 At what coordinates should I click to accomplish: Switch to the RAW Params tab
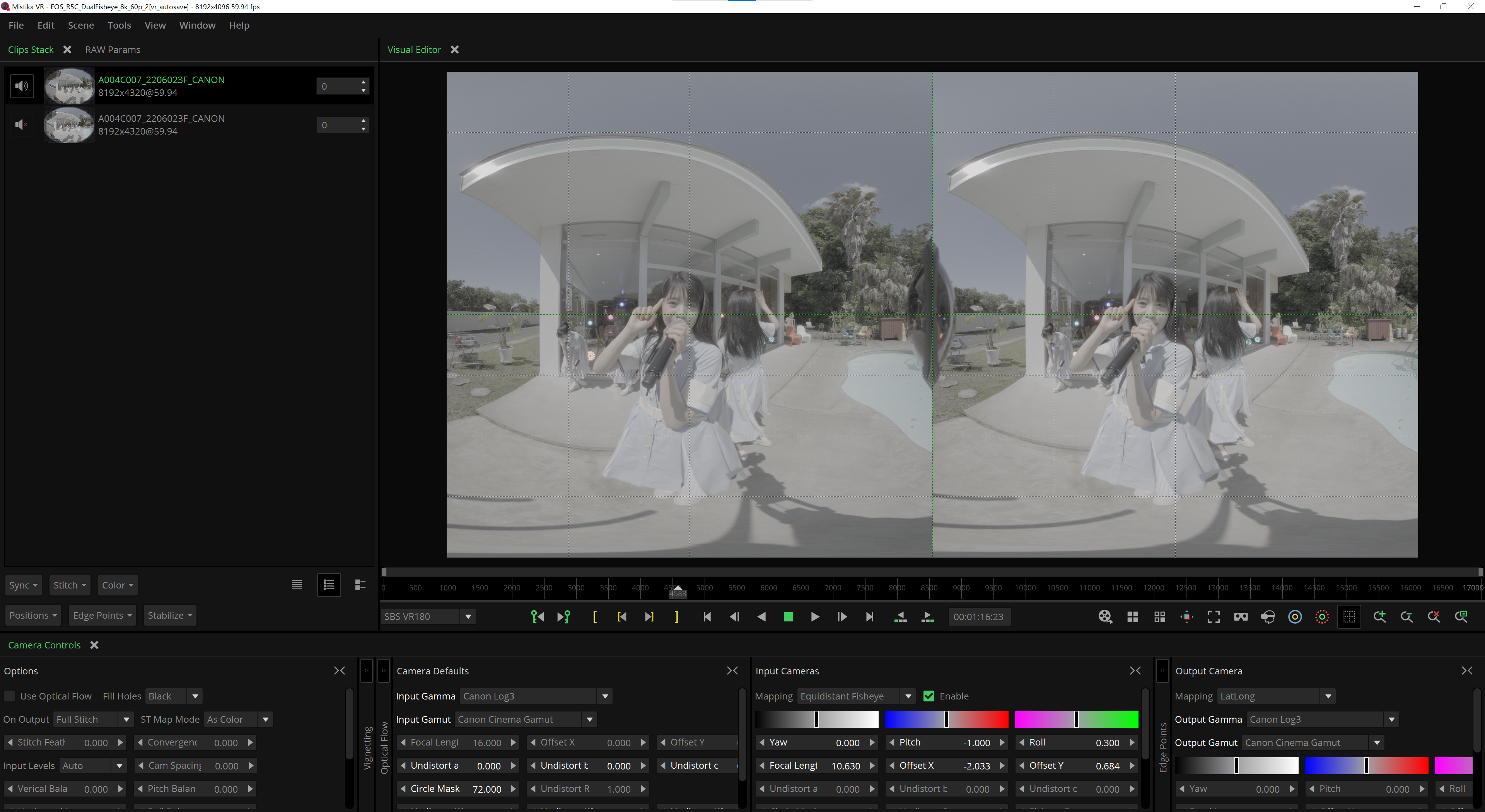pos(113,49)
